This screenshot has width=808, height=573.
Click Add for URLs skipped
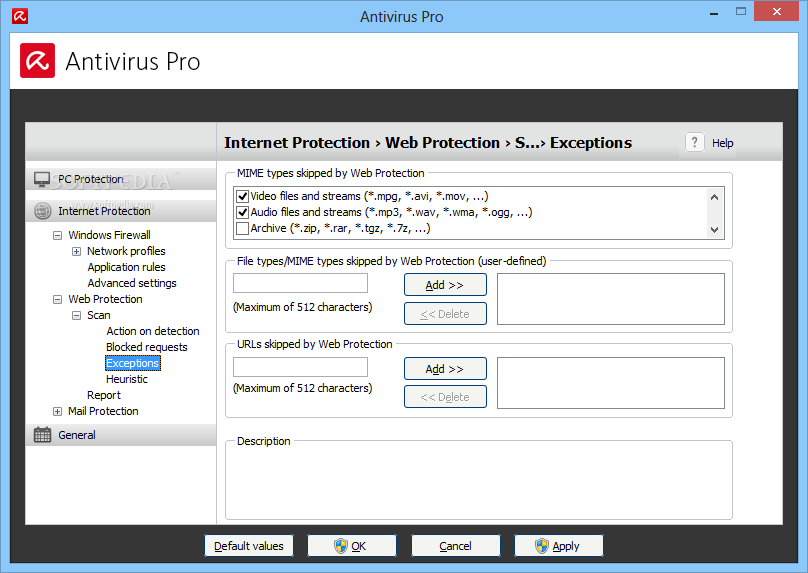445,369
